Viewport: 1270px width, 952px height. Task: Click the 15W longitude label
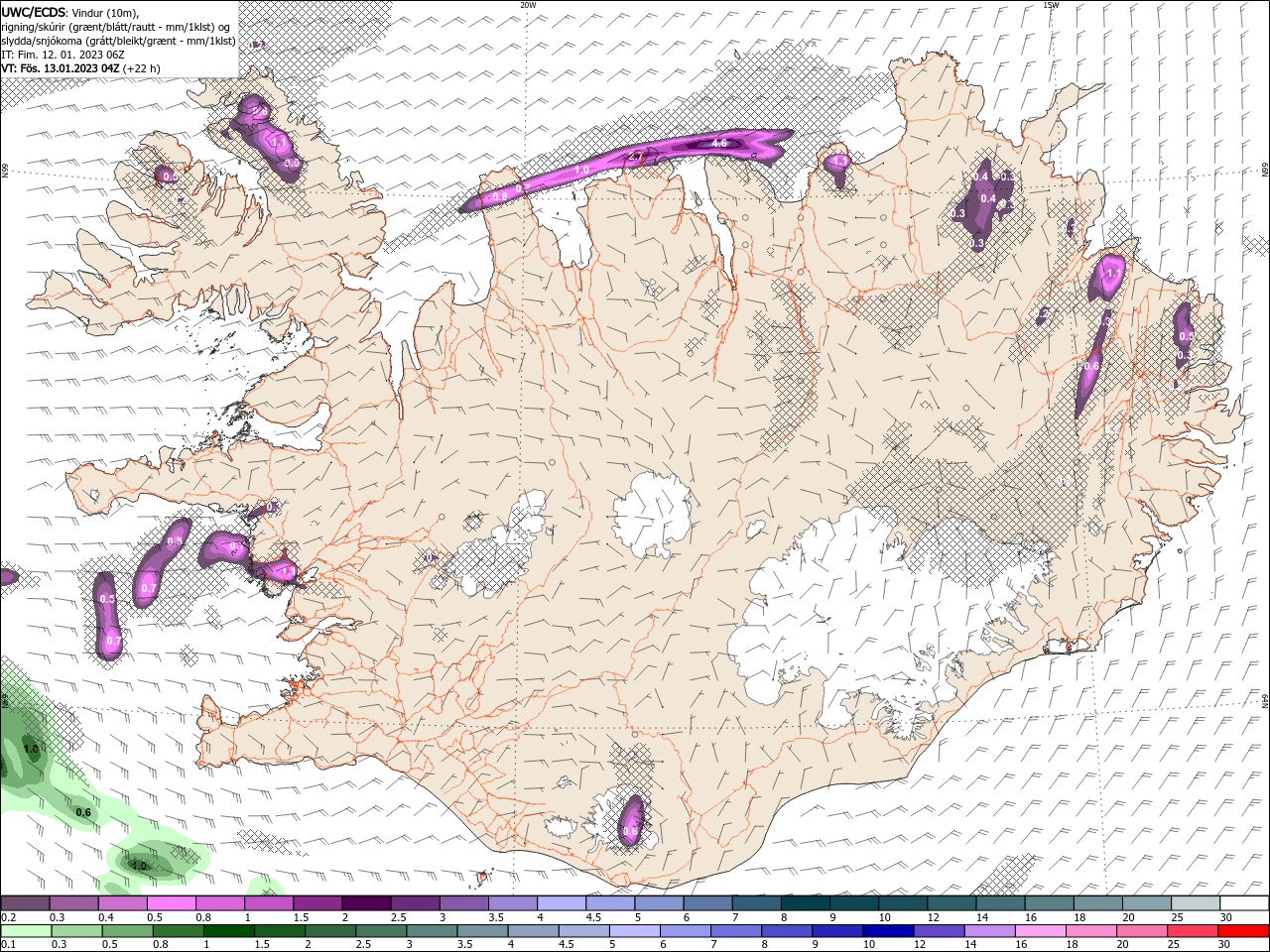point(1051,5)
